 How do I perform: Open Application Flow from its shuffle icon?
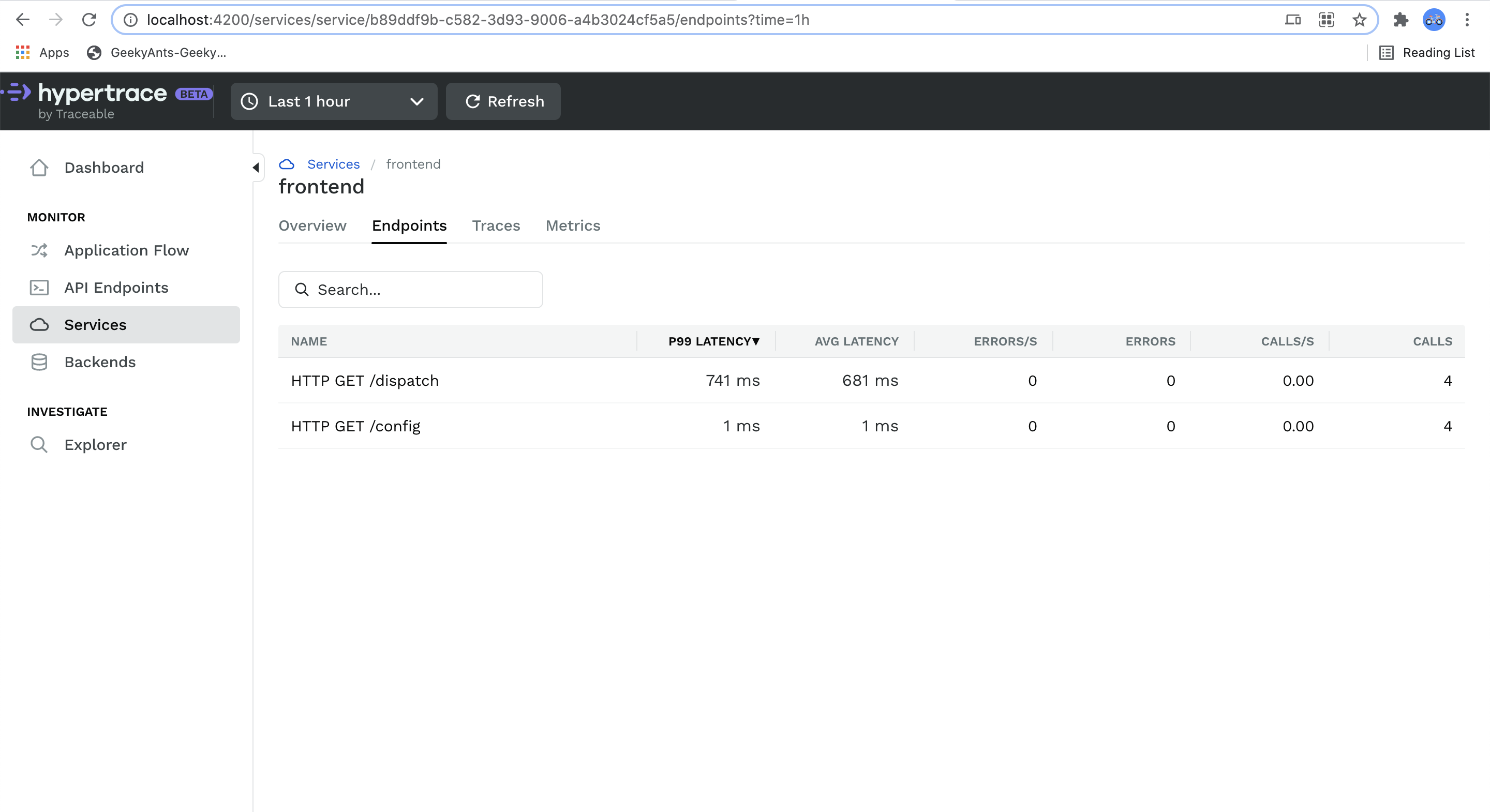point(39,250)
